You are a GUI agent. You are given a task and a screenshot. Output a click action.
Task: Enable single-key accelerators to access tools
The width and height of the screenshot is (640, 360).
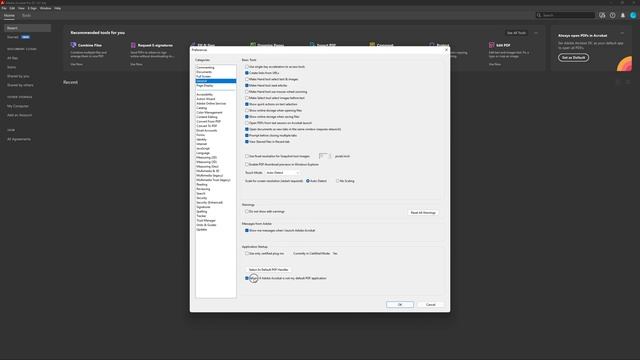point(247,67)
